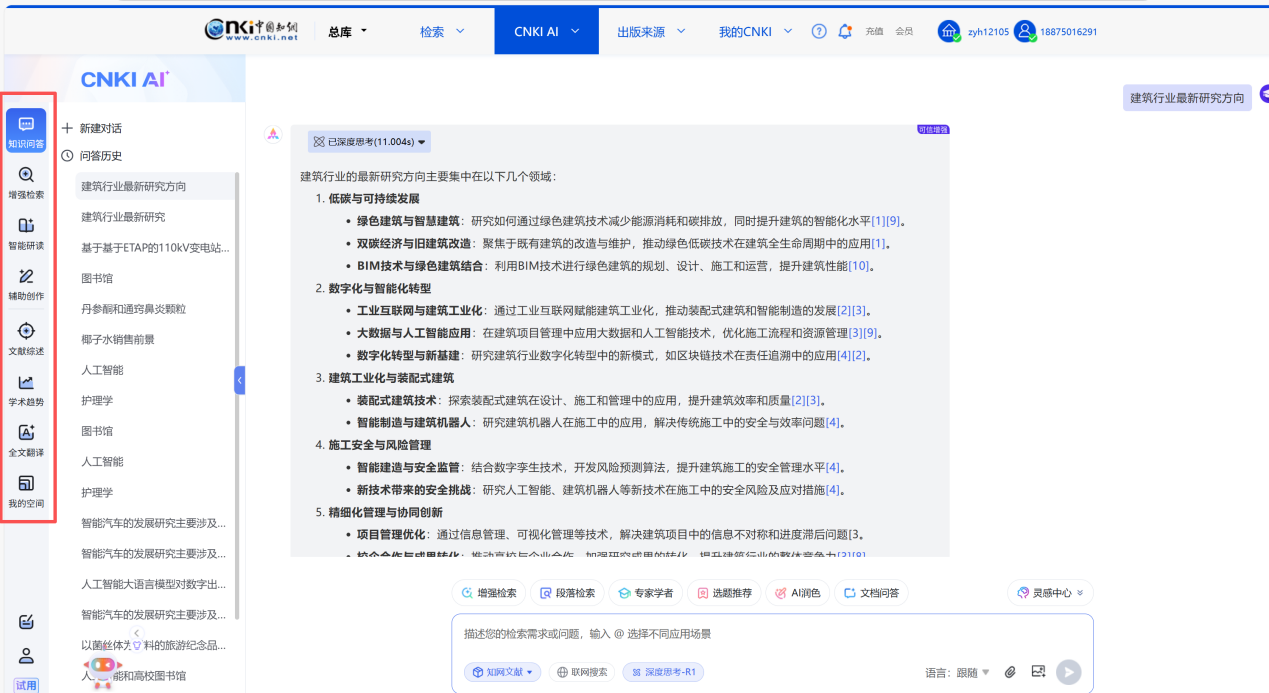
Task: Click the user question bubble 建筑行业最新研究方向
Action: [1187, 97]
